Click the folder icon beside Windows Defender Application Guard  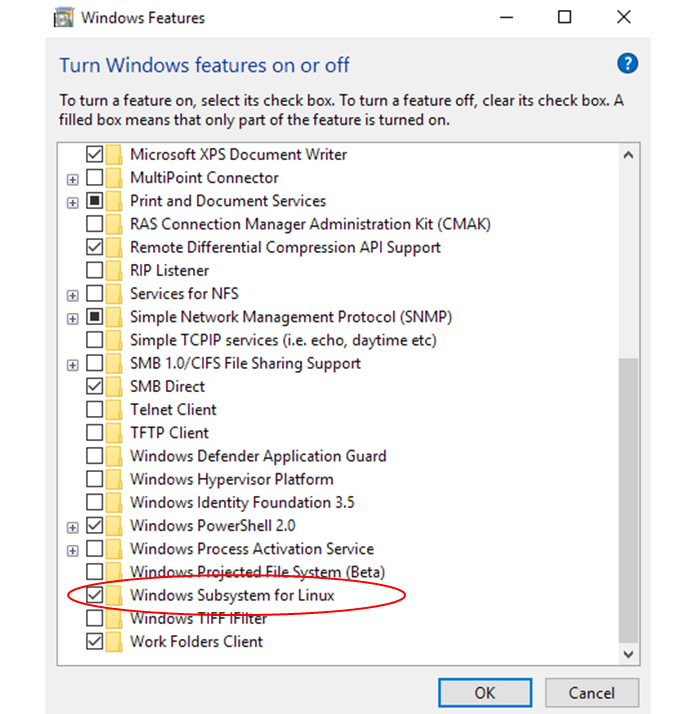(114, 456)
